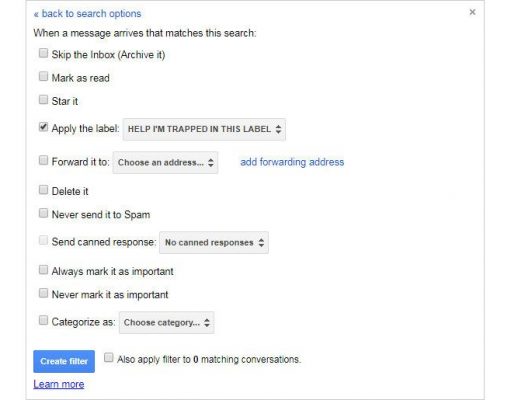
Task: Check the Mark as read option
Action: [x=43, y=76]
